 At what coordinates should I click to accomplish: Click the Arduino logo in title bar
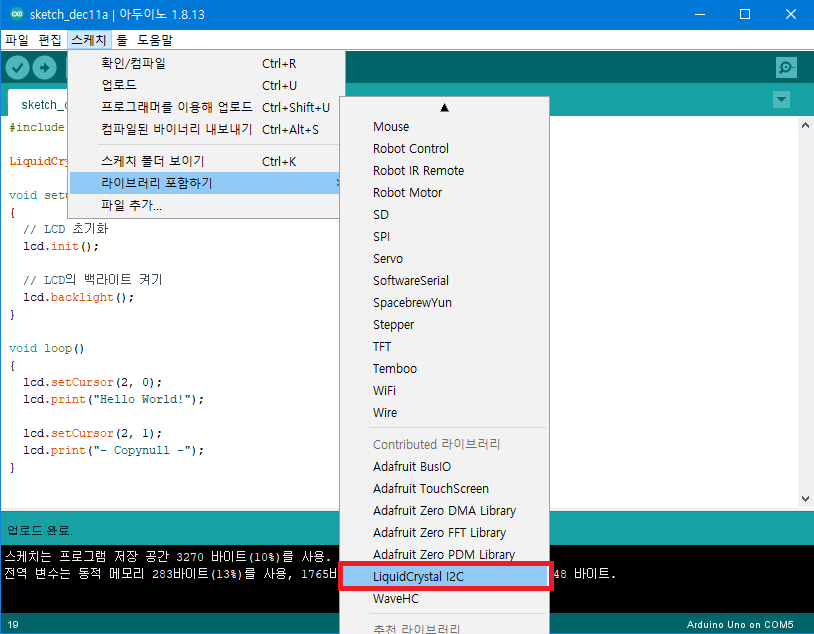coord(17,14)
